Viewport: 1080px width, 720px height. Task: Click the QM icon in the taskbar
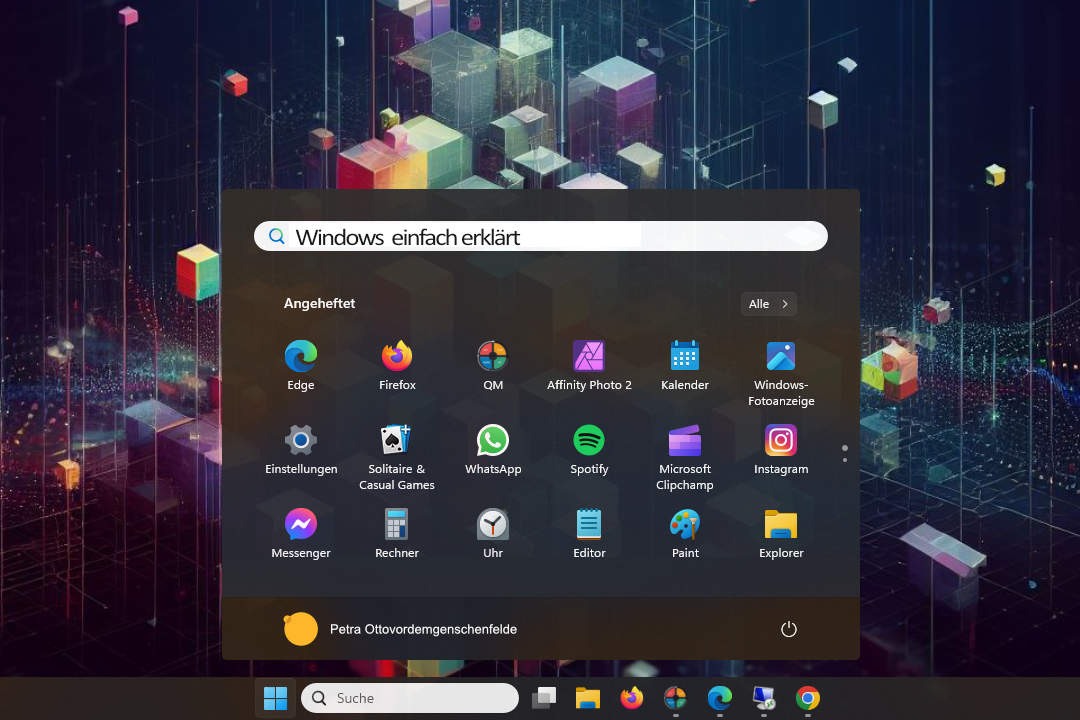point(675,699)
